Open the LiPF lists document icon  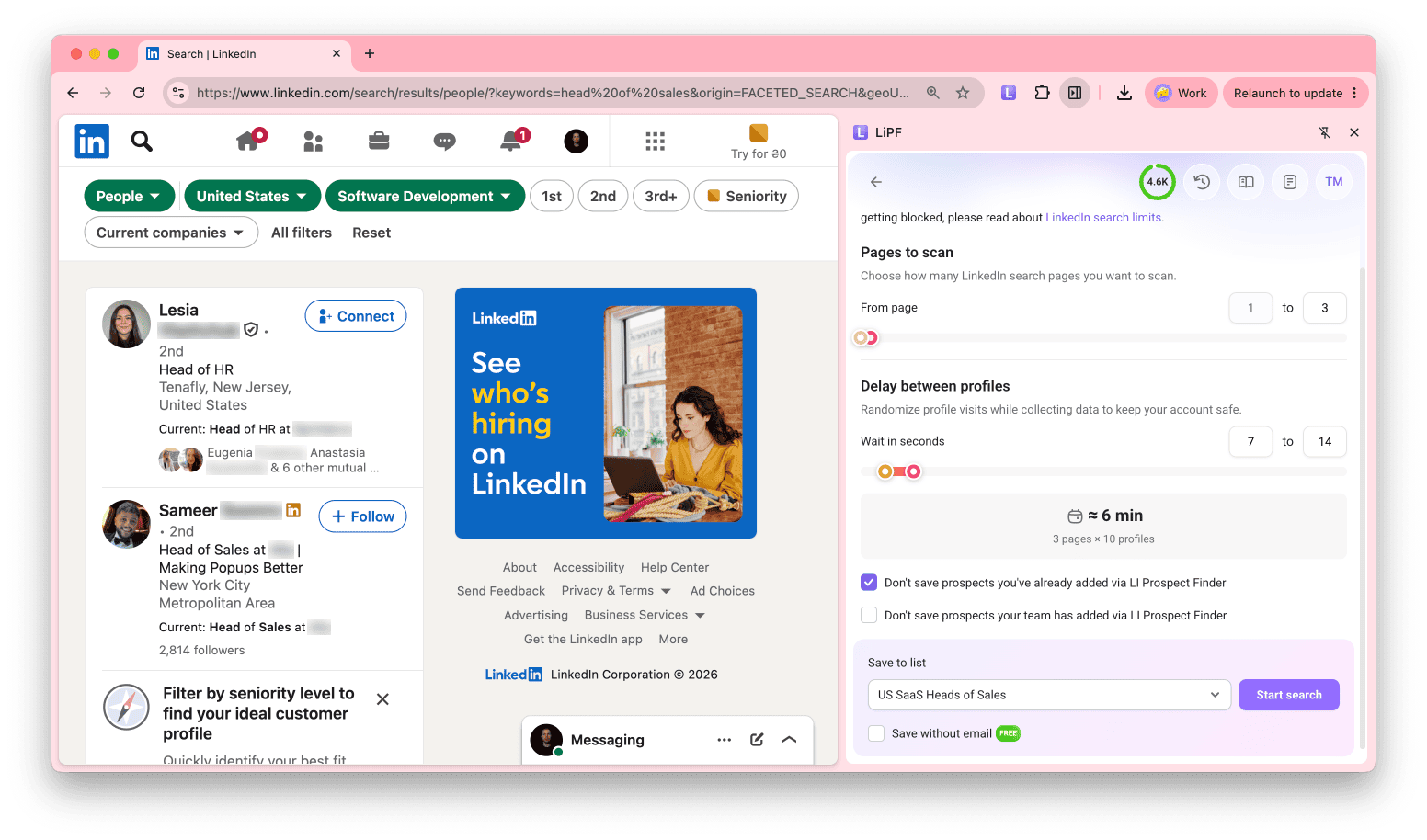pyautogui.click(x=1290, y=182)
